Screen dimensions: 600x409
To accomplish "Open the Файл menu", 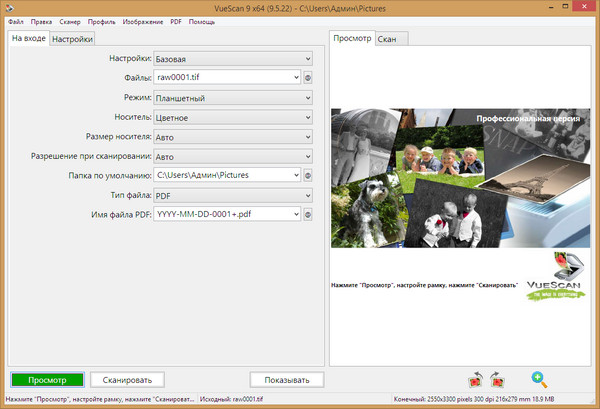I will point(16,22).
